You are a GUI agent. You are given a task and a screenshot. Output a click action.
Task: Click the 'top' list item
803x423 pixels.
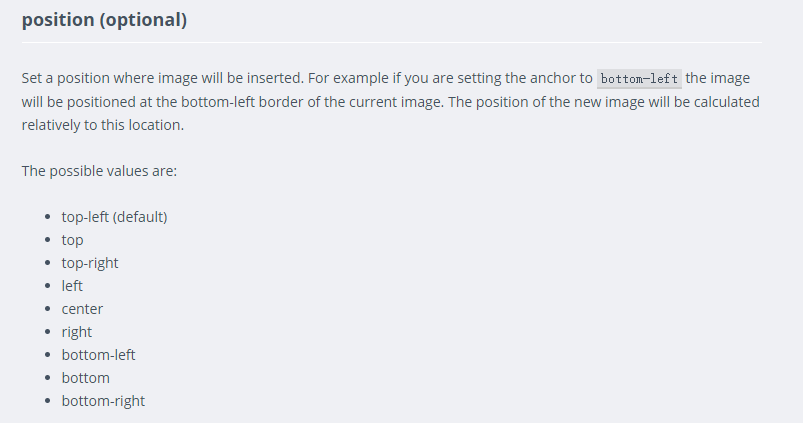click(72, 240)
